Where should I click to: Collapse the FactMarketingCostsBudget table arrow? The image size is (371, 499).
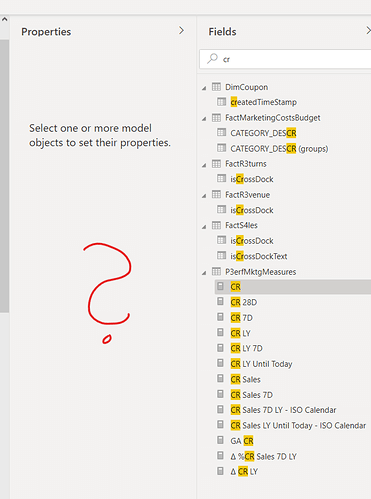pos(204,119)
